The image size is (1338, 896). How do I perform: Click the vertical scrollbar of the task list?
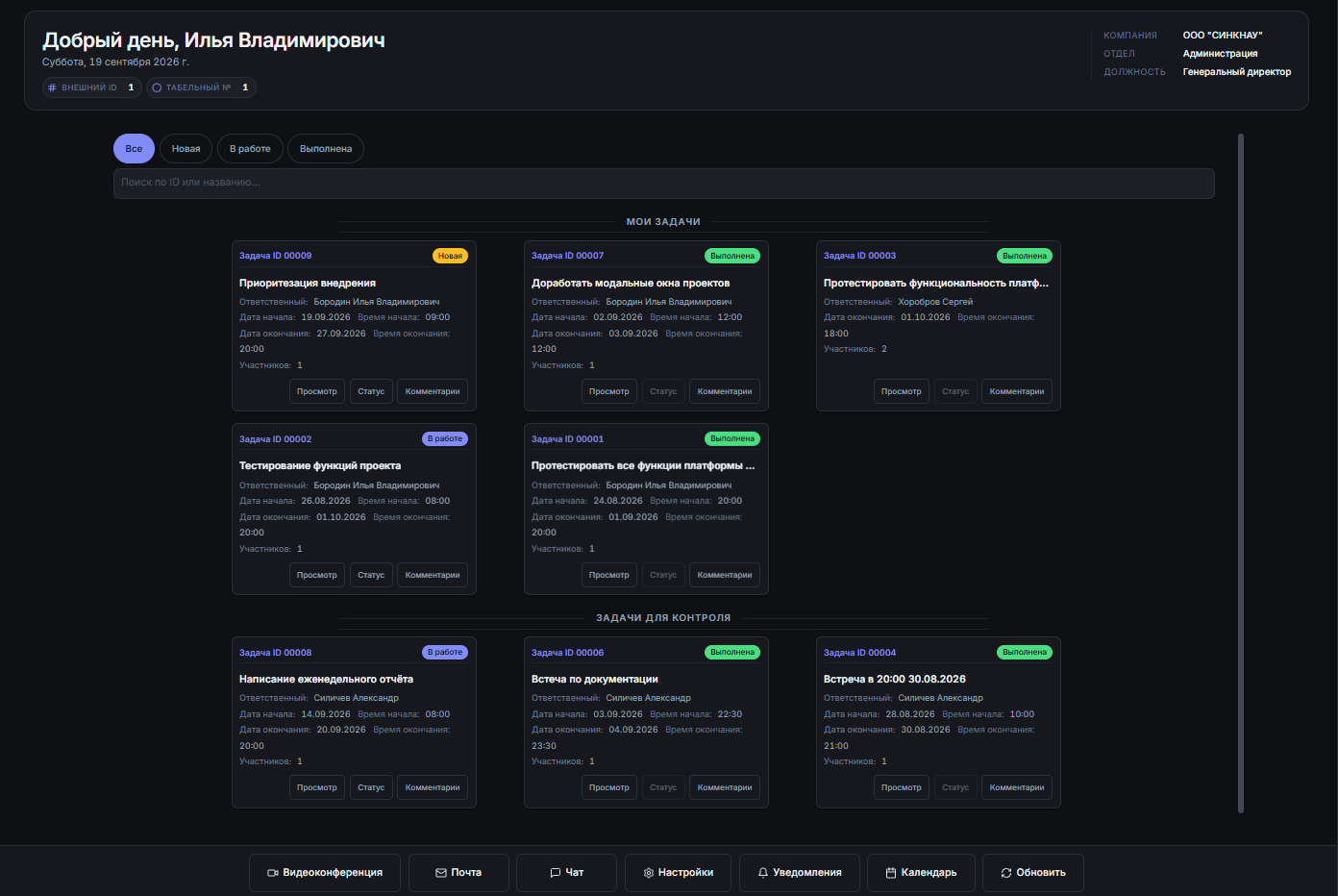[x=1241, y=473]
